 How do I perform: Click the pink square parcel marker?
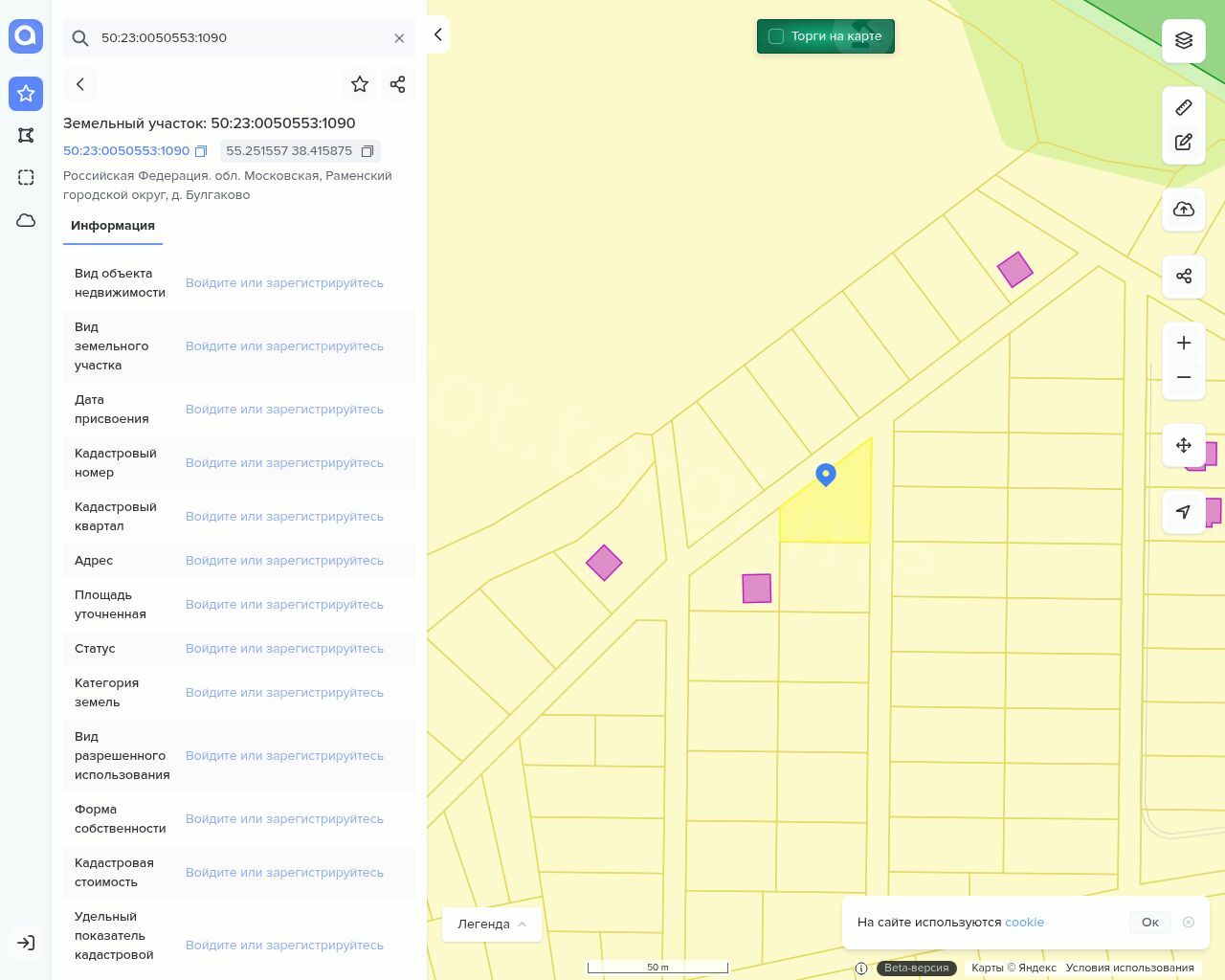[x=756, y=588]
